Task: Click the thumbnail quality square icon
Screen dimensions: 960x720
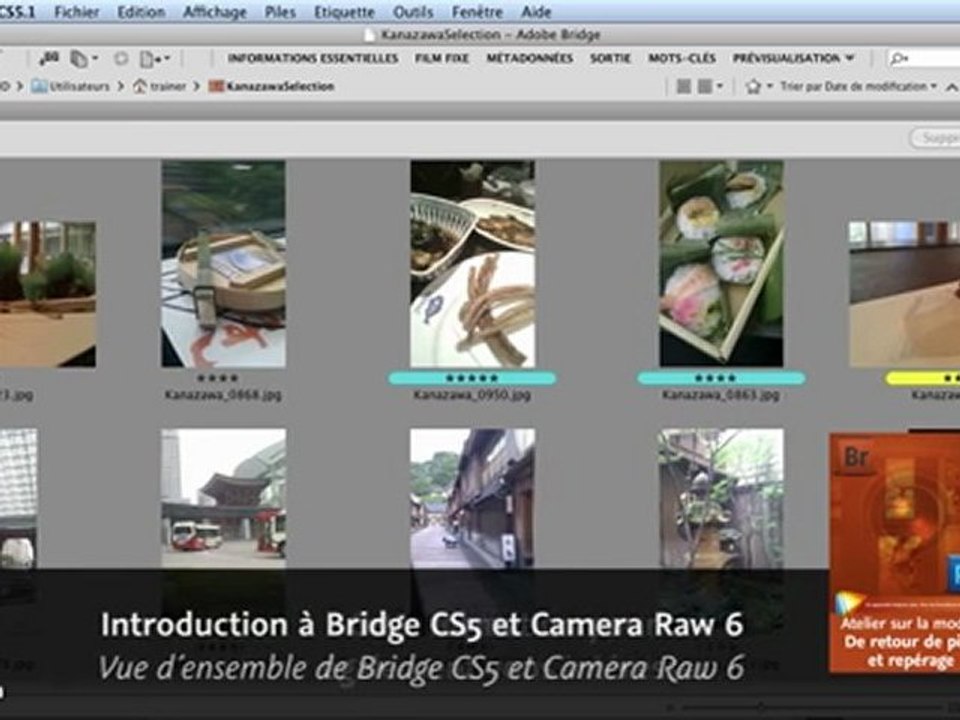Action: (x=684, y=86)
